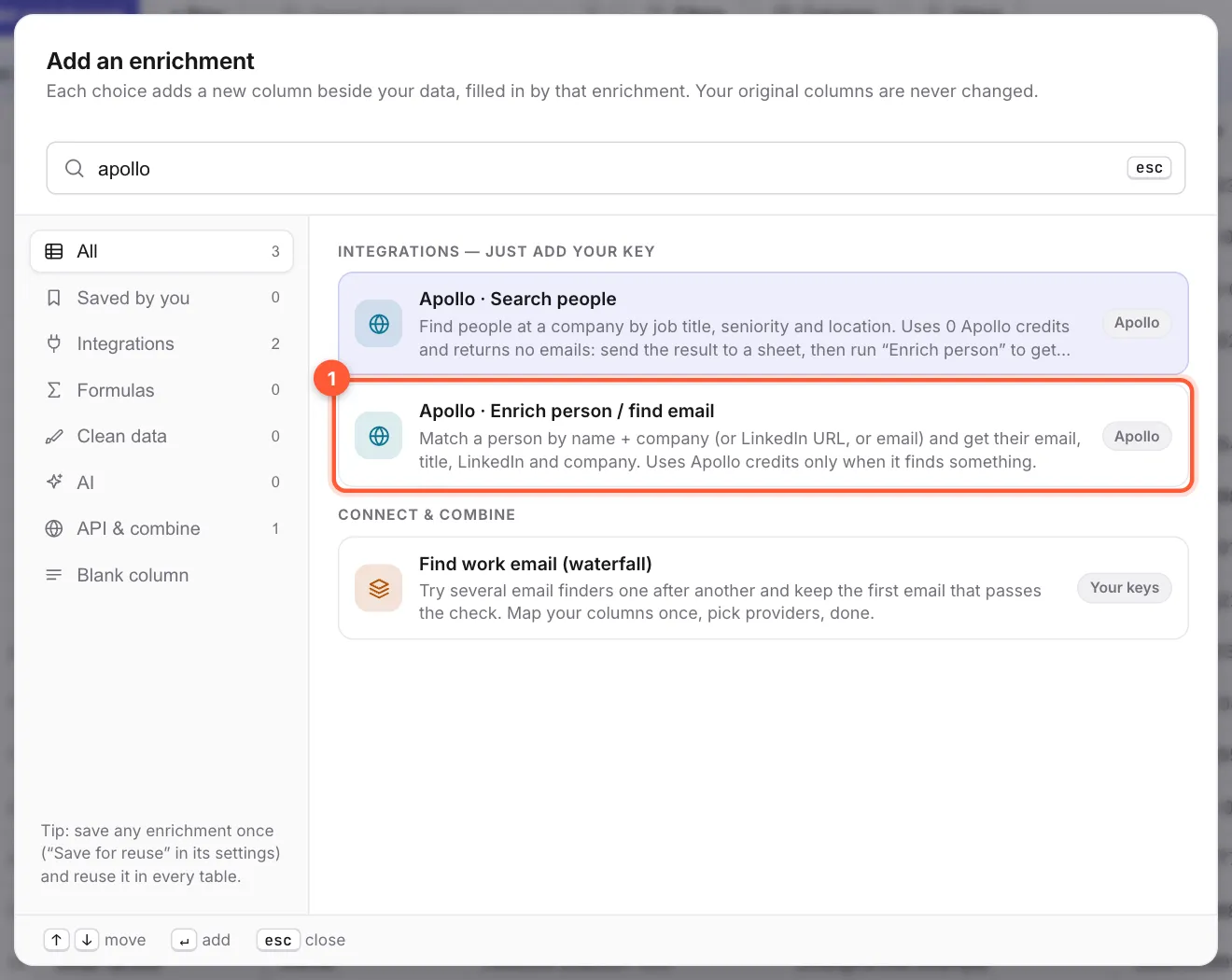This screenshot has height=980, width=1232.
Task: Click the count 2 next to Integrations
Action: coord(275,343)
